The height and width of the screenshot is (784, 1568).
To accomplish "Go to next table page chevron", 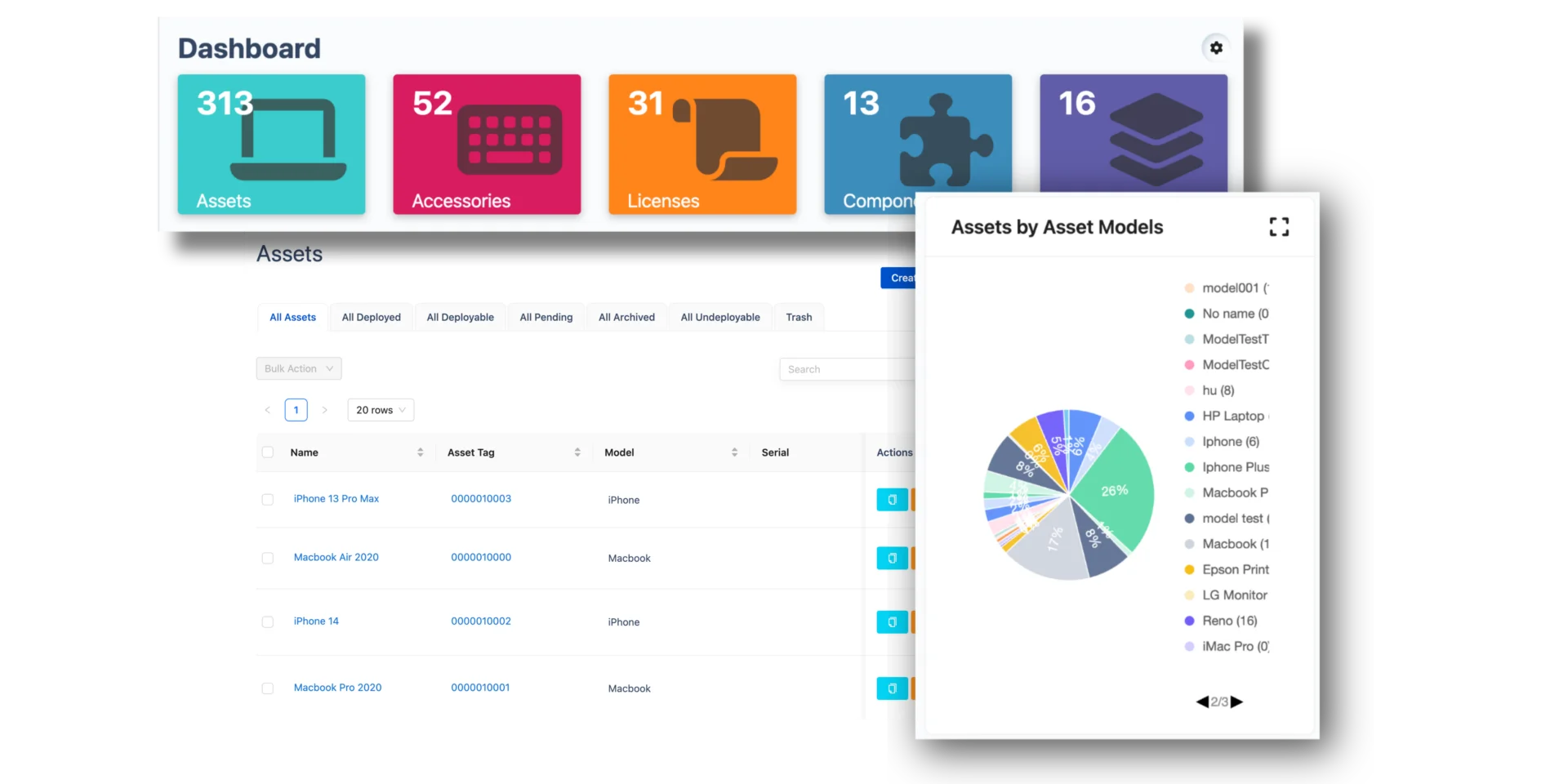I will tap(324, 410).
